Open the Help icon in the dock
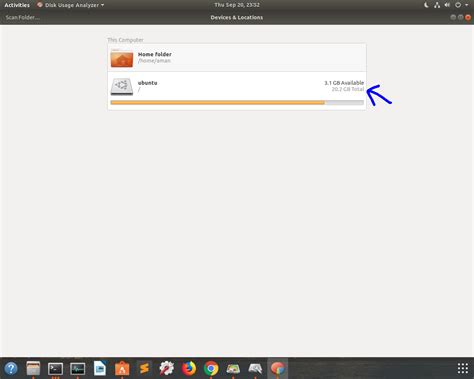 pos(11,368)
